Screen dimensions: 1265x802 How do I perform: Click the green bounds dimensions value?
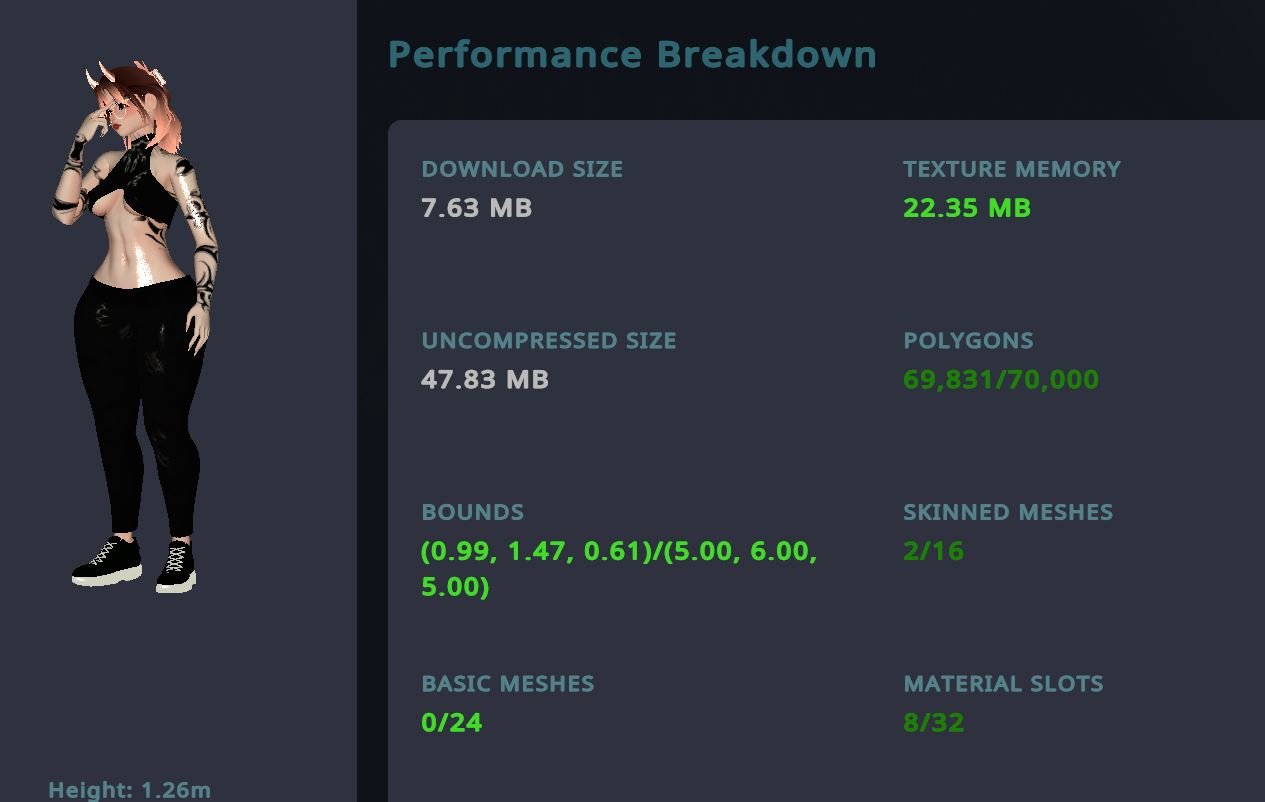tap(619, 569)
